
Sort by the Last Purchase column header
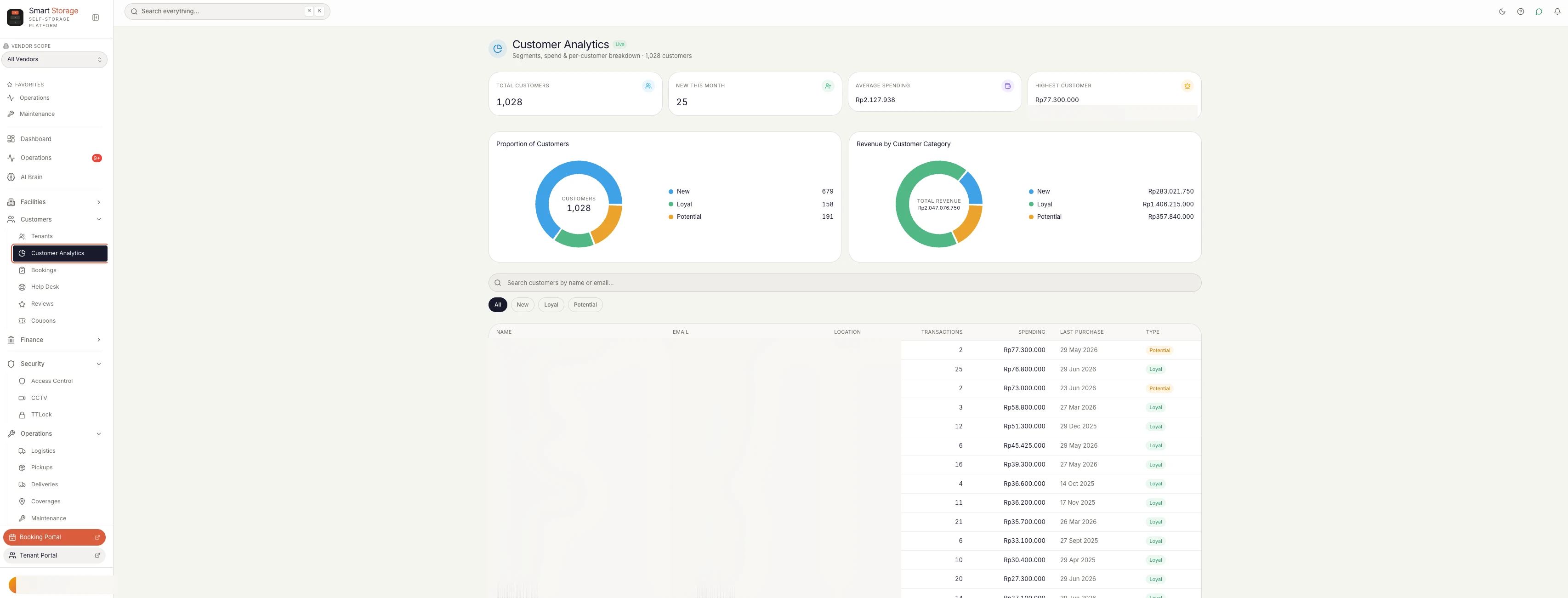(1081, 332)
